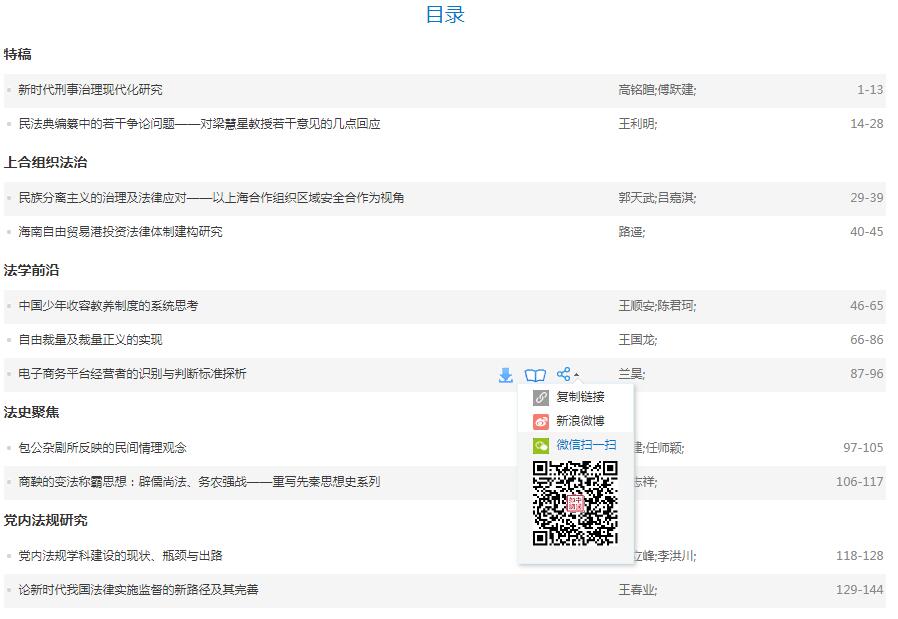Click the download icon for the e-commerce article
Image resolution: width=898 pixels, height=619 pixels.
click(506, 375)
